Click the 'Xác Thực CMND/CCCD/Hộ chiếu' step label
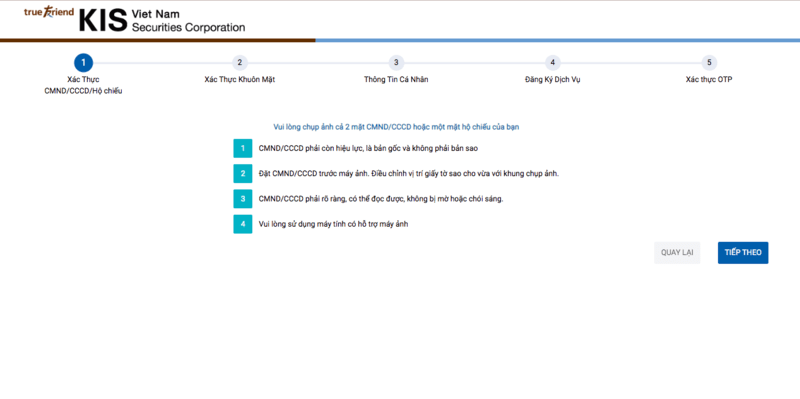800x399 pixels. point(83,85)
